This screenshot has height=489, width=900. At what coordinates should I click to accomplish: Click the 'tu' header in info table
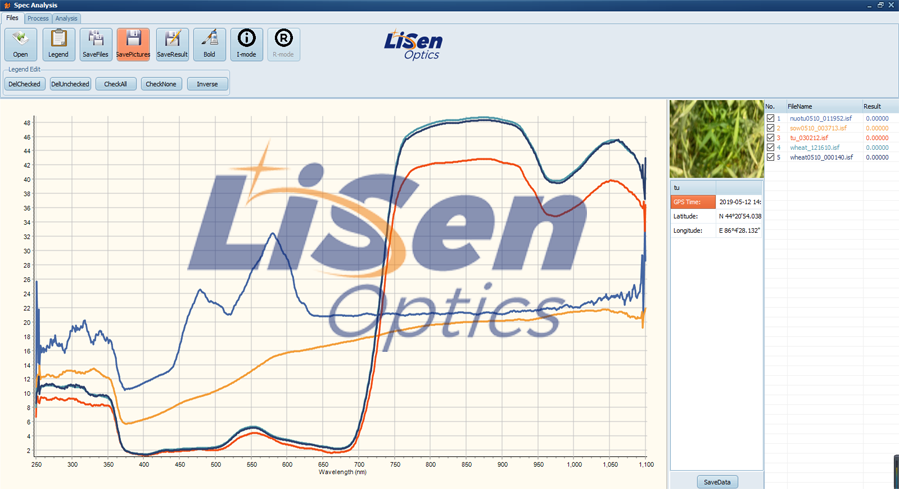point(693,188)
